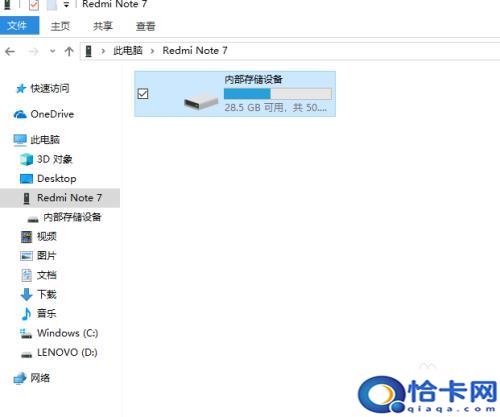Image resolution: width=500 pixels, height=417 pixels.
Task: Click the Desktop folder icon
Action: 26,179
